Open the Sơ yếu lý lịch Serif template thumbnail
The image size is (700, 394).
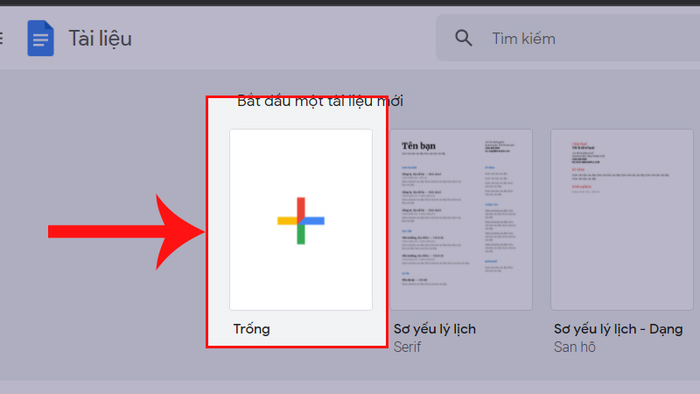461,220
